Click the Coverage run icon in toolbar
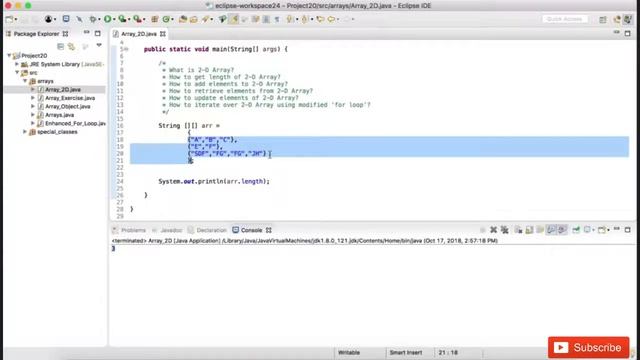This screenshot has height=360, width=640. (x=122, y=19)
